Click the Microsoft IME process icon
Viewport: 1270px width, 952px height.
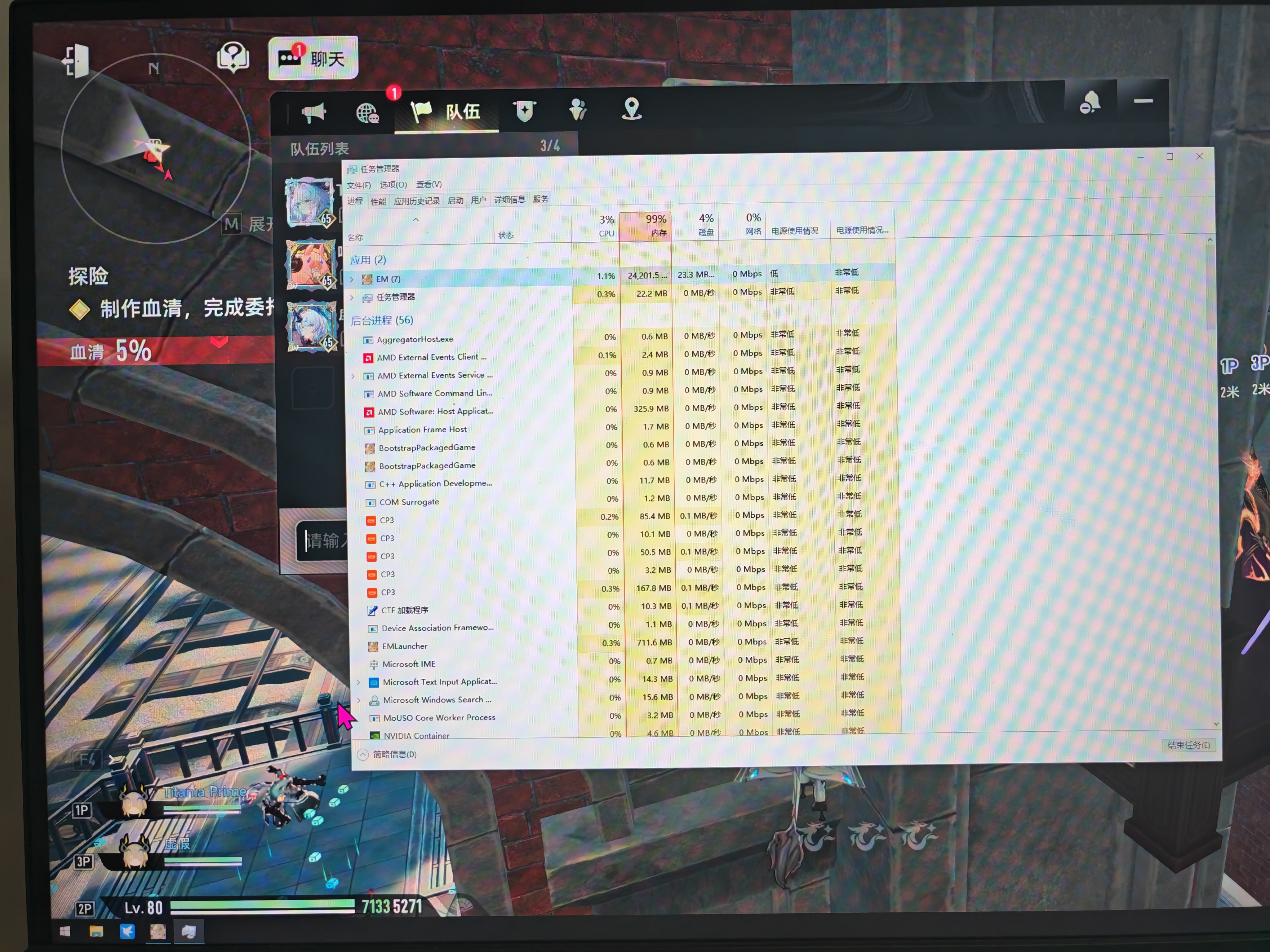click(x=374, y=664)
